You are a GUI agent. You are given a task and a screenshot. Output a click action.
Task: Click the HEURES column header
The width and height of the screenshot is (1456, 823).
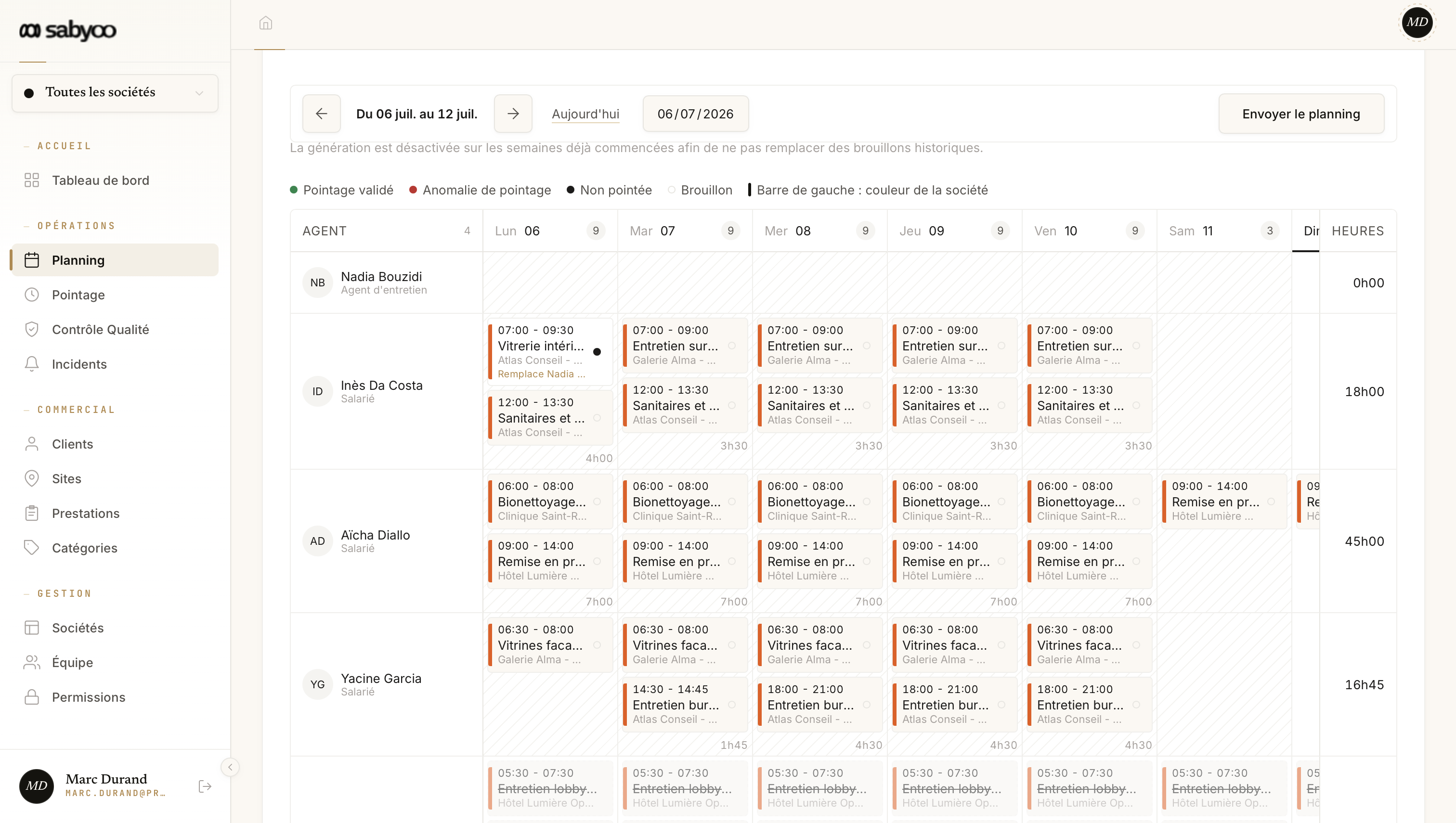(1358, 231)
